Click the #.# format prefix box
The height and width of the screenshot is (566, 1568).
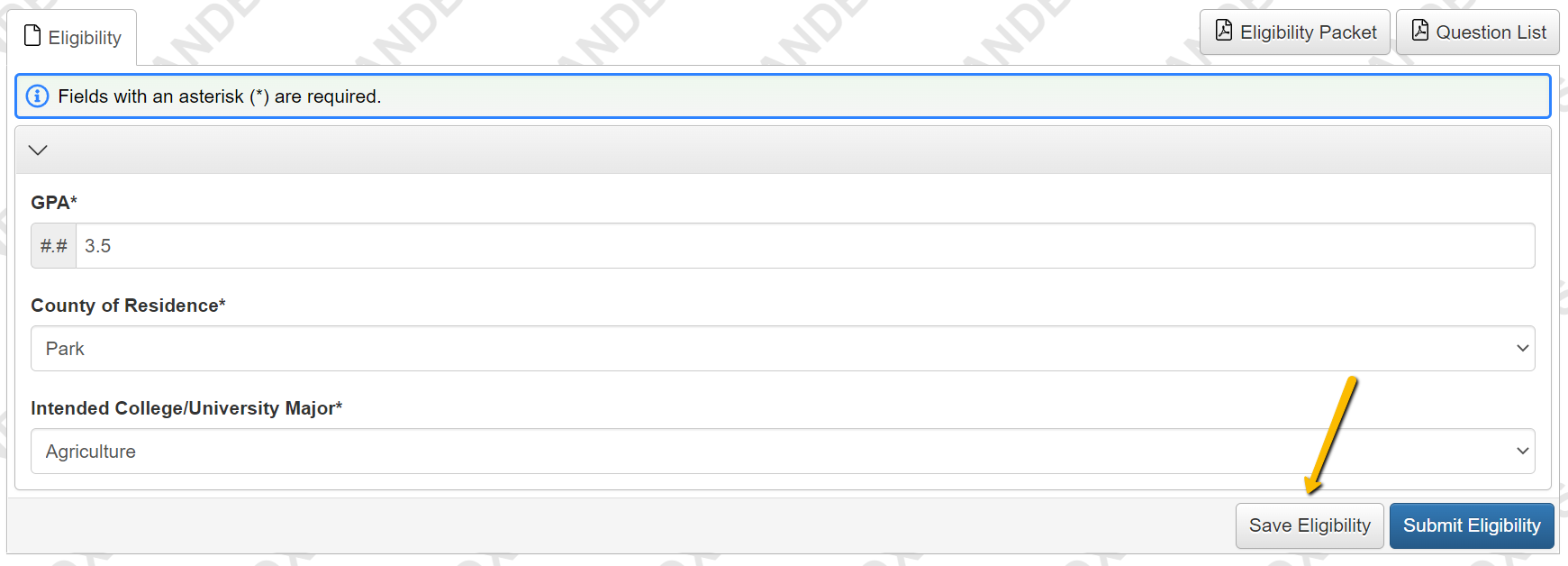[54, 246]
